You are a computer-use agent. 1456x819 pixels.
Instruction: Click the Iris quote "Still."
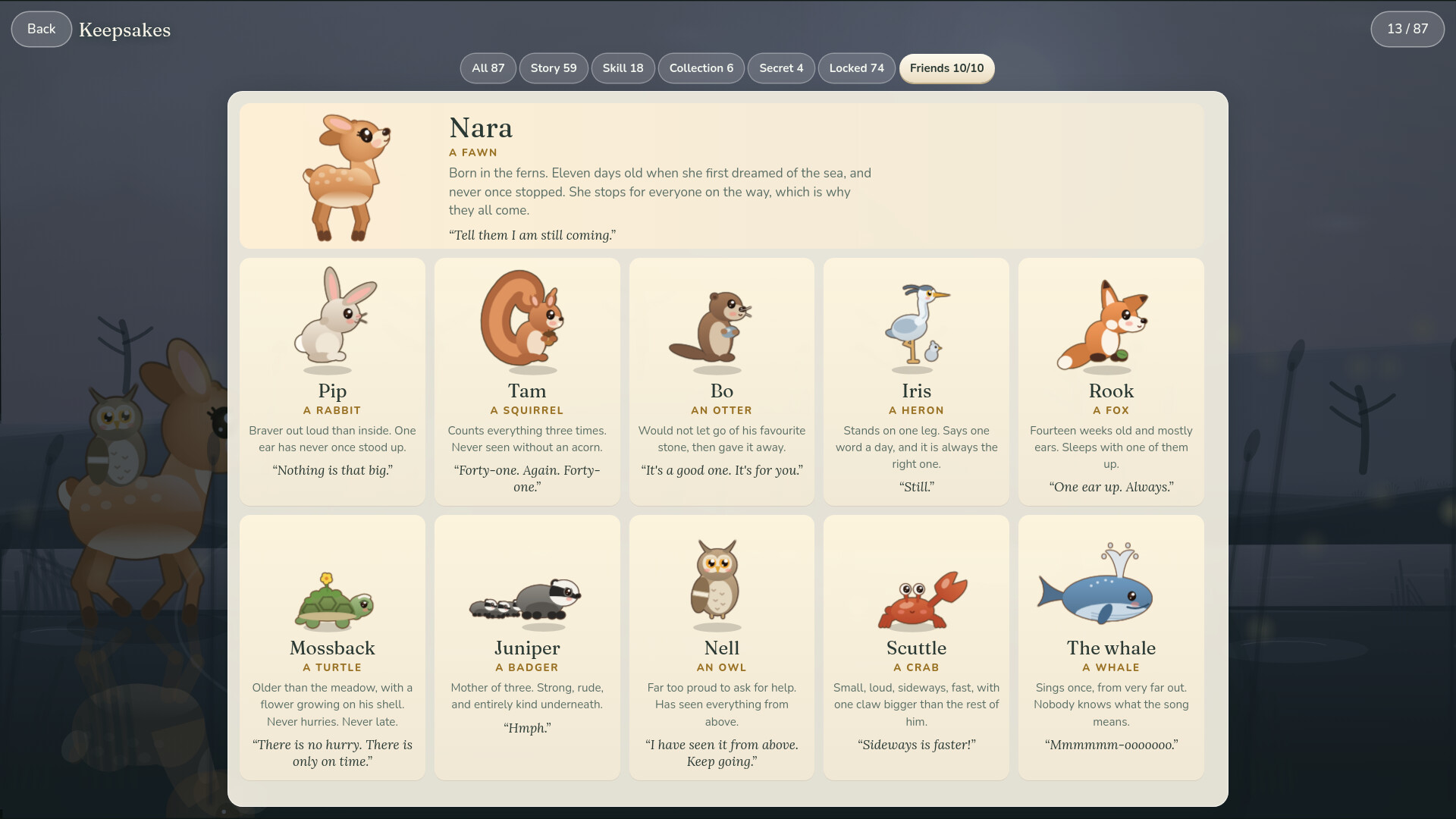coord(917,487)
